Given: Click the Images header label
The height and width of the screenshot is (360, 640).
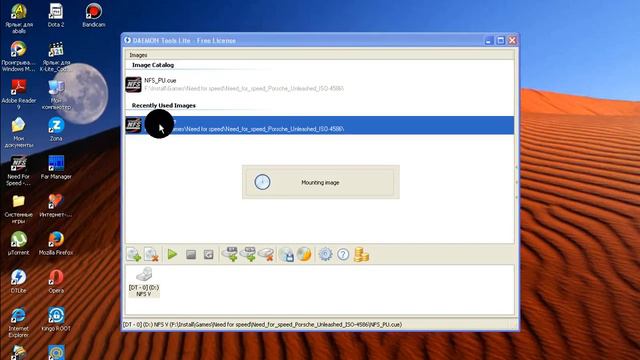Looking at the screenshot, I should point(138,55).
